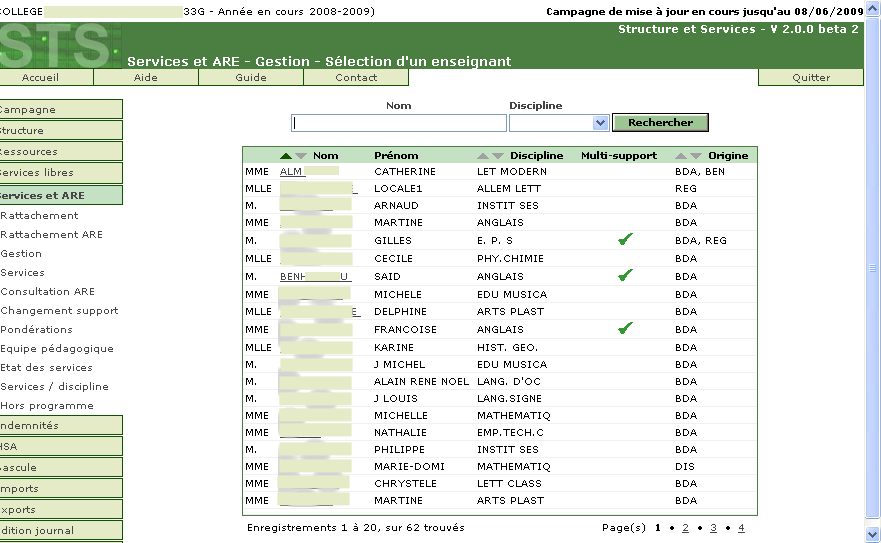Click multi-support checkmark in GILLES row
The width and height of the screenshot is (881, 543).
(625, 239)
